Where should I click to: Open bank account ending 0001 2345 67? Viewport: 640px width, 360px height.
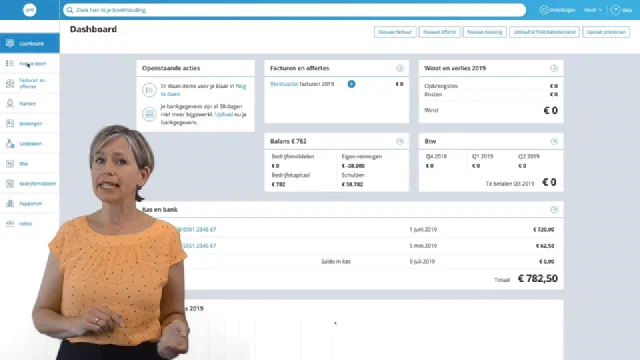[199, 229]
